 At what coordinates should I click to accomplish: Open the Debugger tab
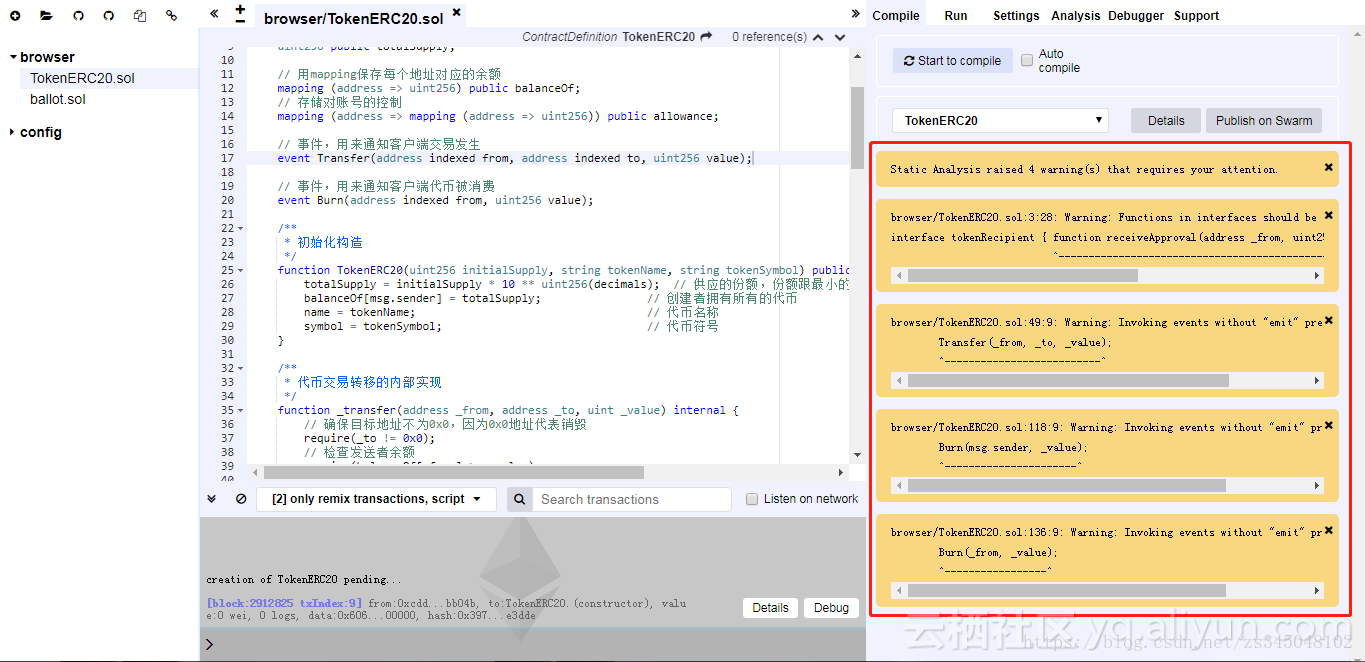1136,16
